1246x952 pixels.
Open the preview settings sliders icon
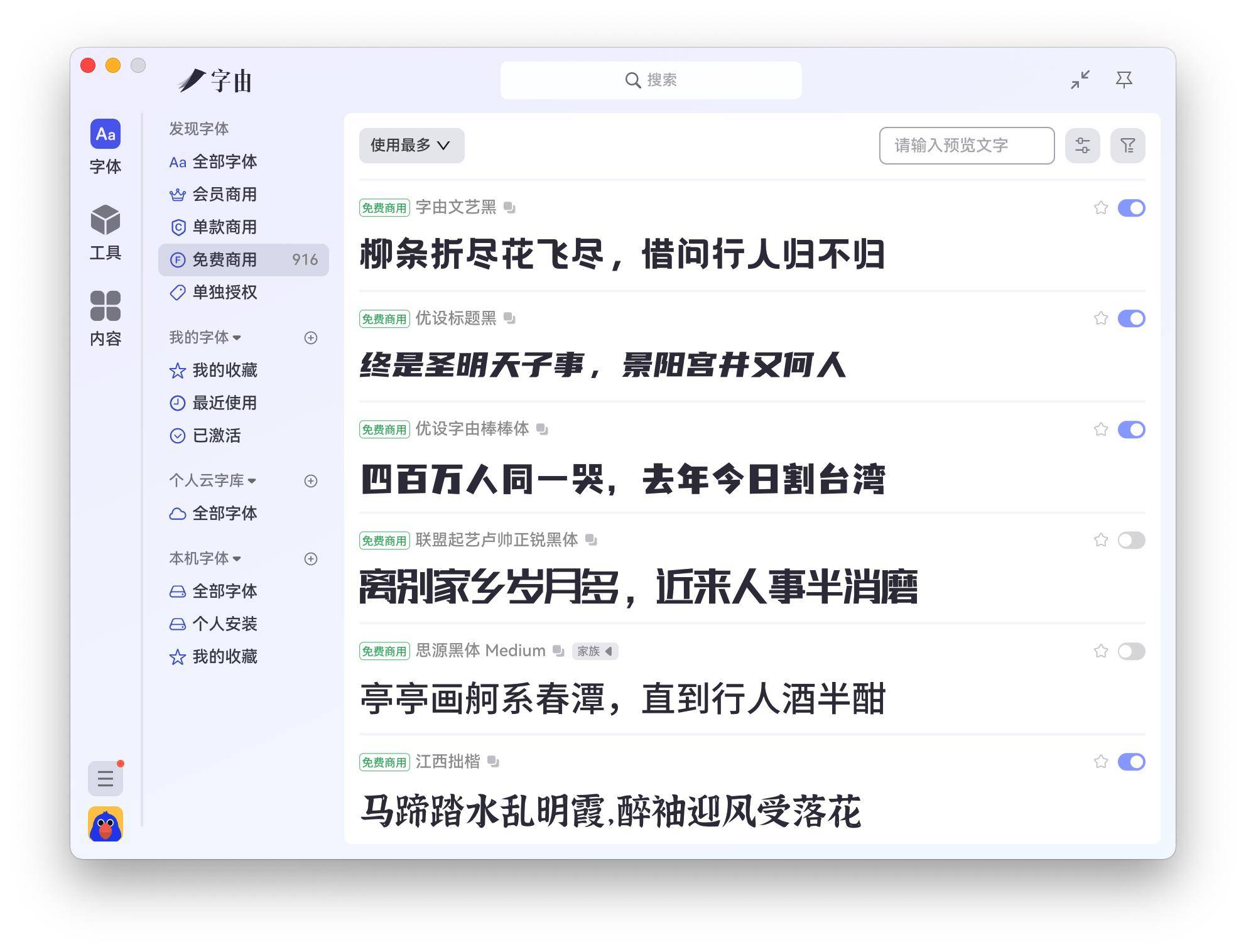tap(1083, 146)
